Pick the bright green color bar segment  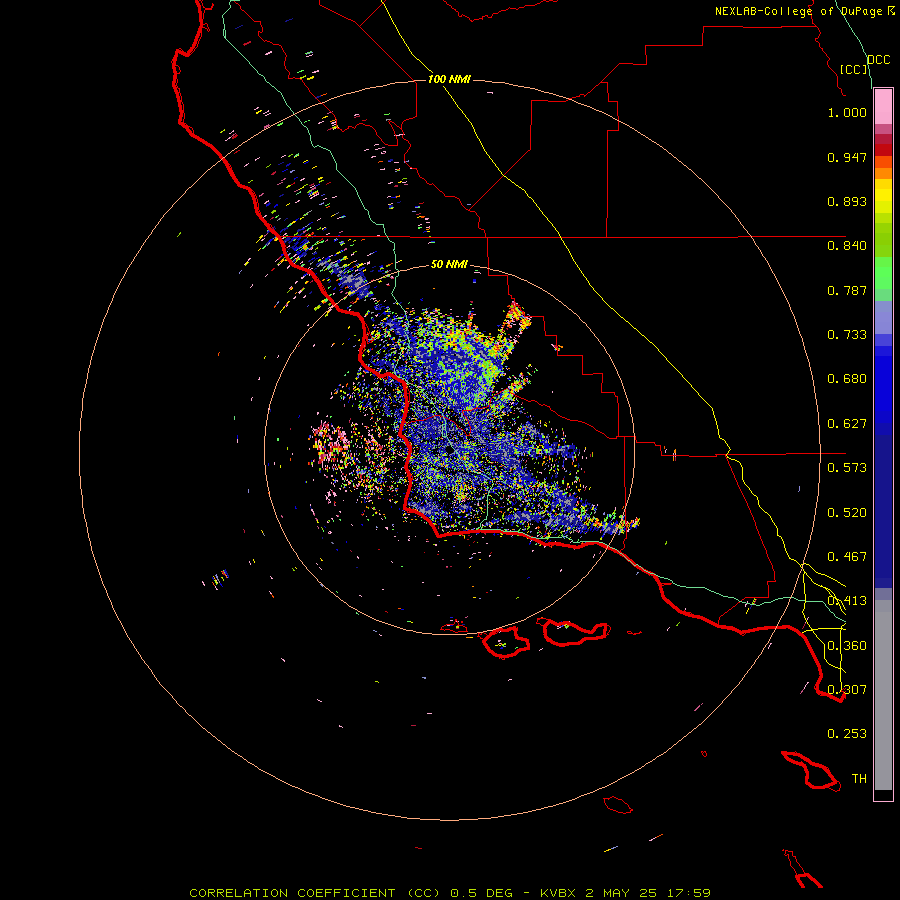pyautogui.click(x=883, y=273)
